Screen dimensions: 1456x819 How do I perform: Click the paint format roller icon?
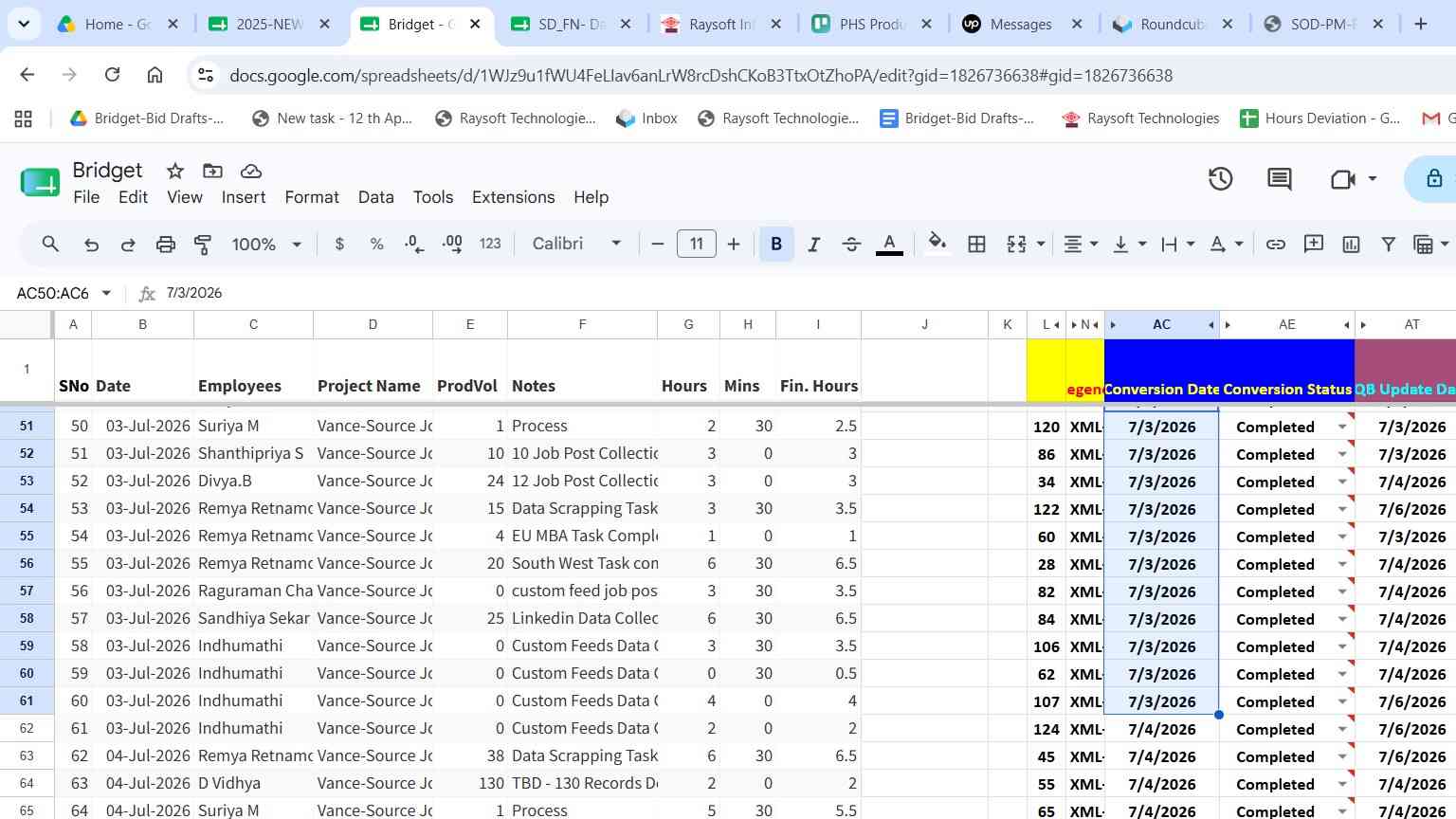click(203, 245)
